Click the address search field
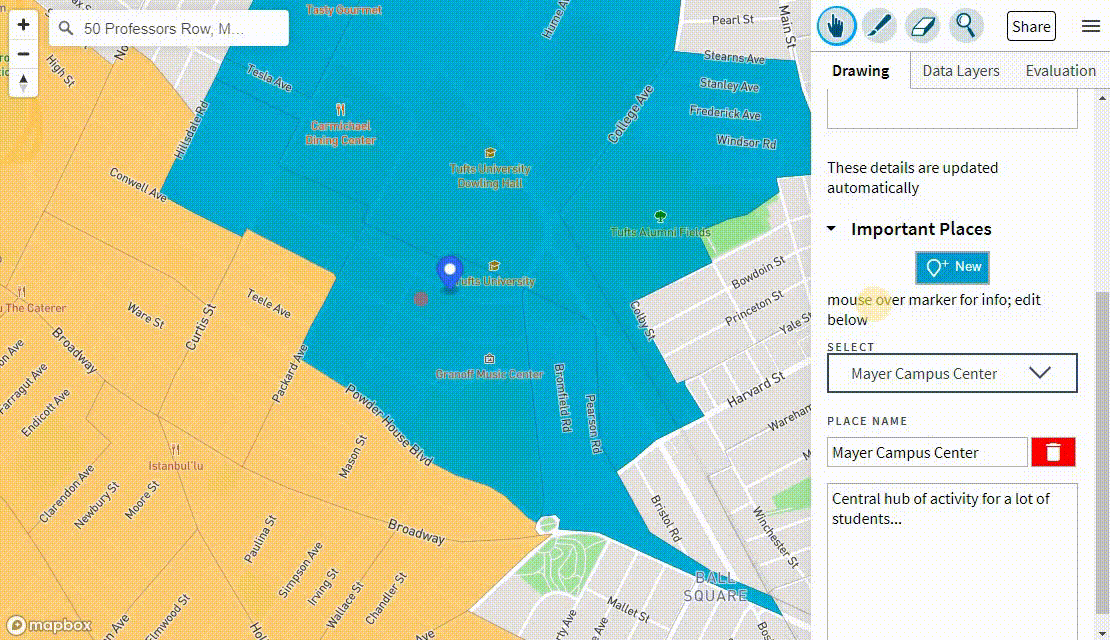 170,28
